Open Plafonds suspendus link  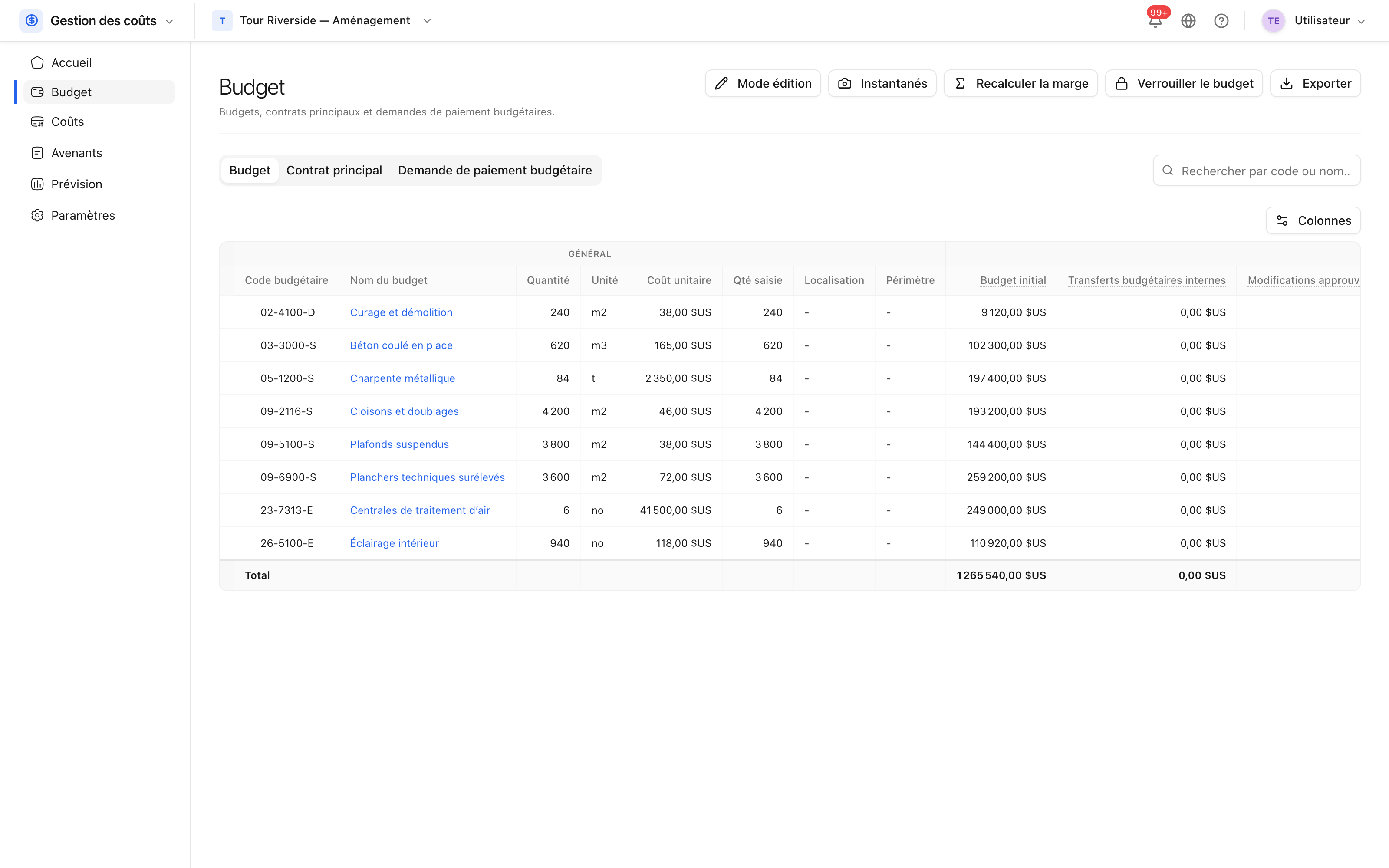click(x=399, y=444)
